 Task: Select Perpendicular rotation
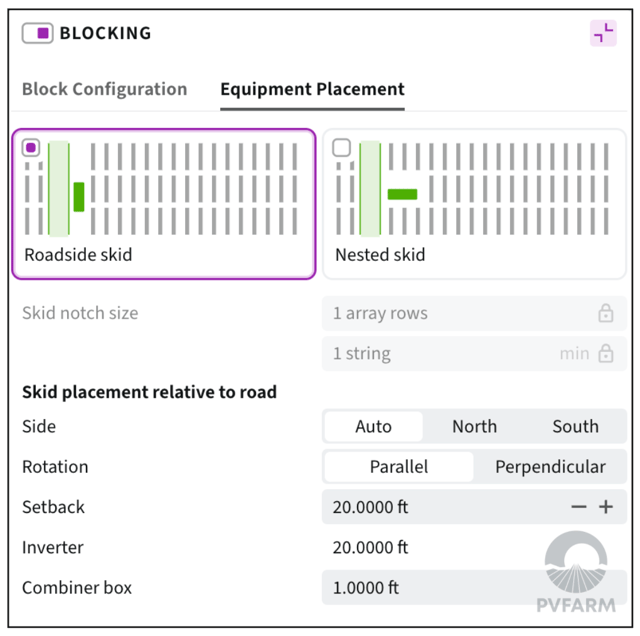tap(550, 467)
